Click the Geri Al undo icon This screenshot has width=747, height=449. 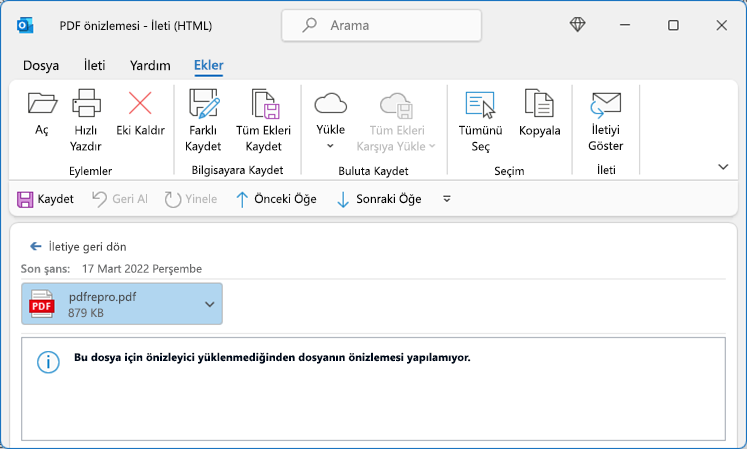[99, 199]
